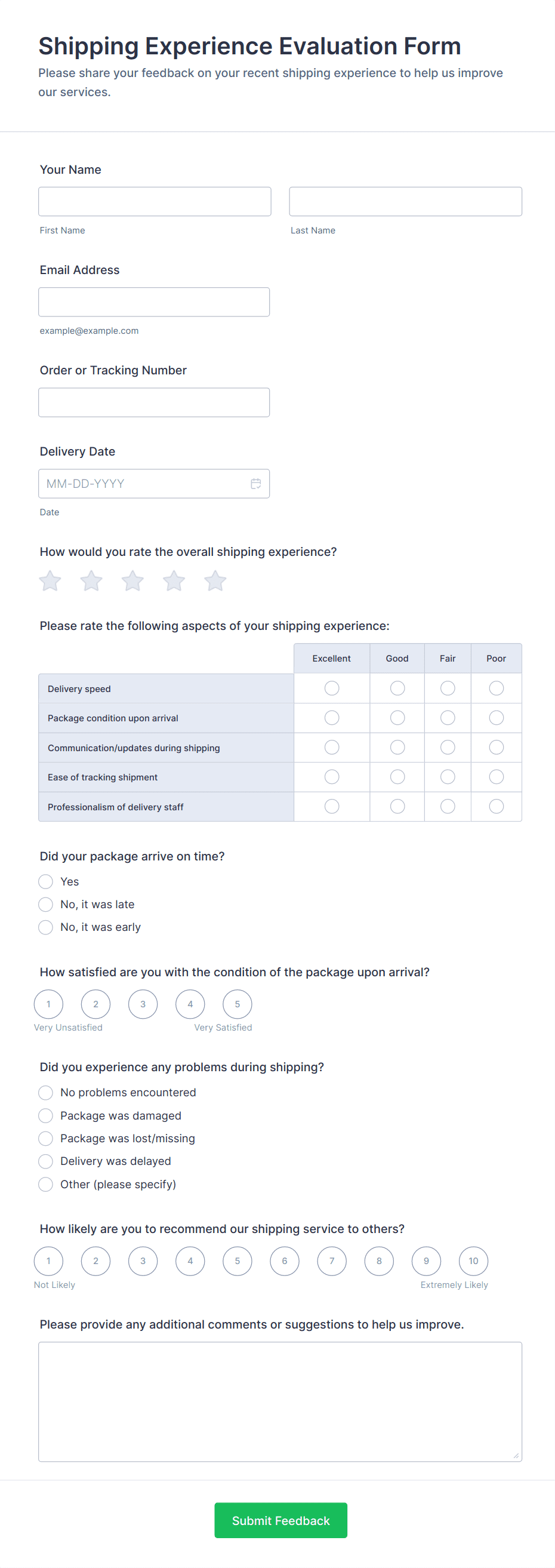This screenshot has height=1568, width=555.
Task: Choose recommendation score 10
Action: [473, 1261]
